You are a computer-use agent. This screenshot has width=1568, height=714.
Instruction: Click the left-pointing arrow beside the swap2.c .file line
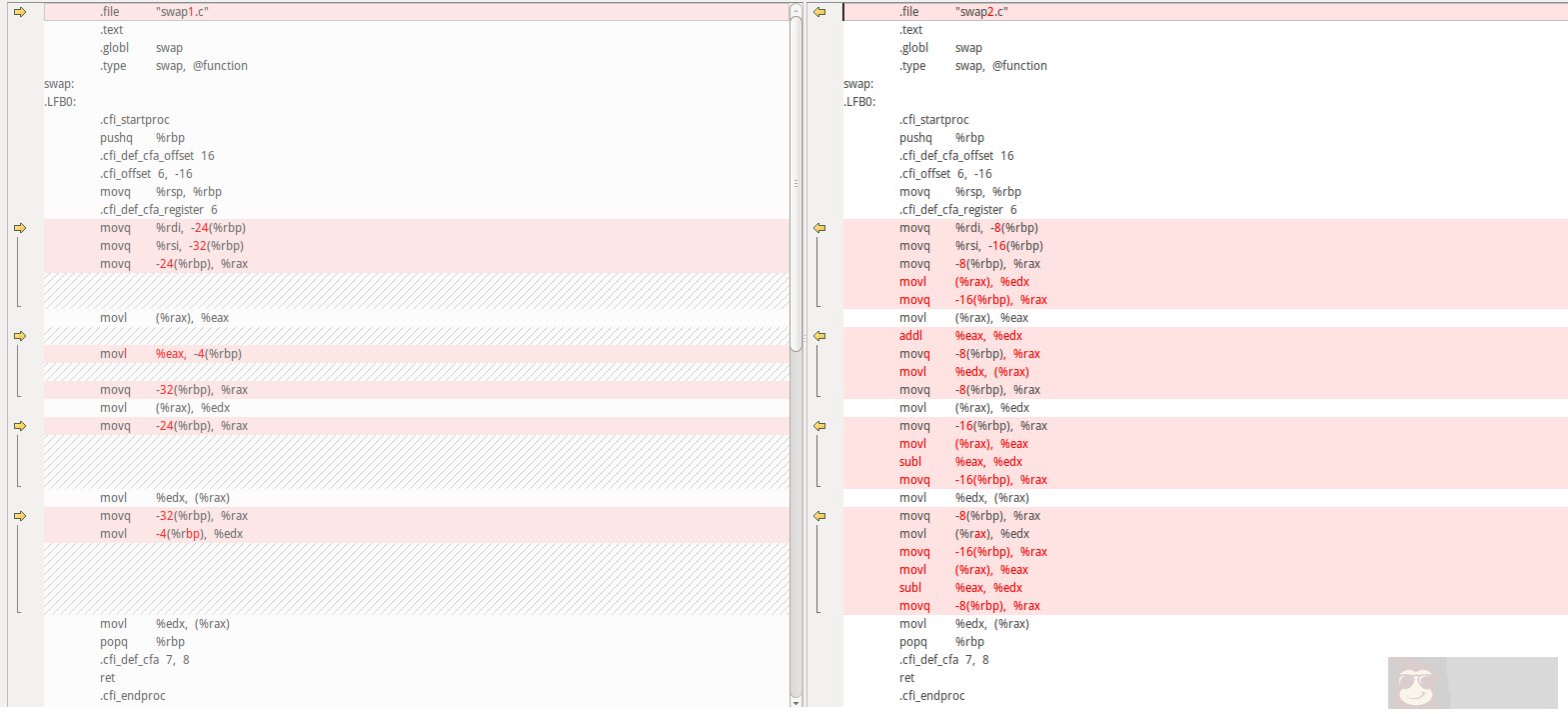pyautogui.click(x=819, y=12)
